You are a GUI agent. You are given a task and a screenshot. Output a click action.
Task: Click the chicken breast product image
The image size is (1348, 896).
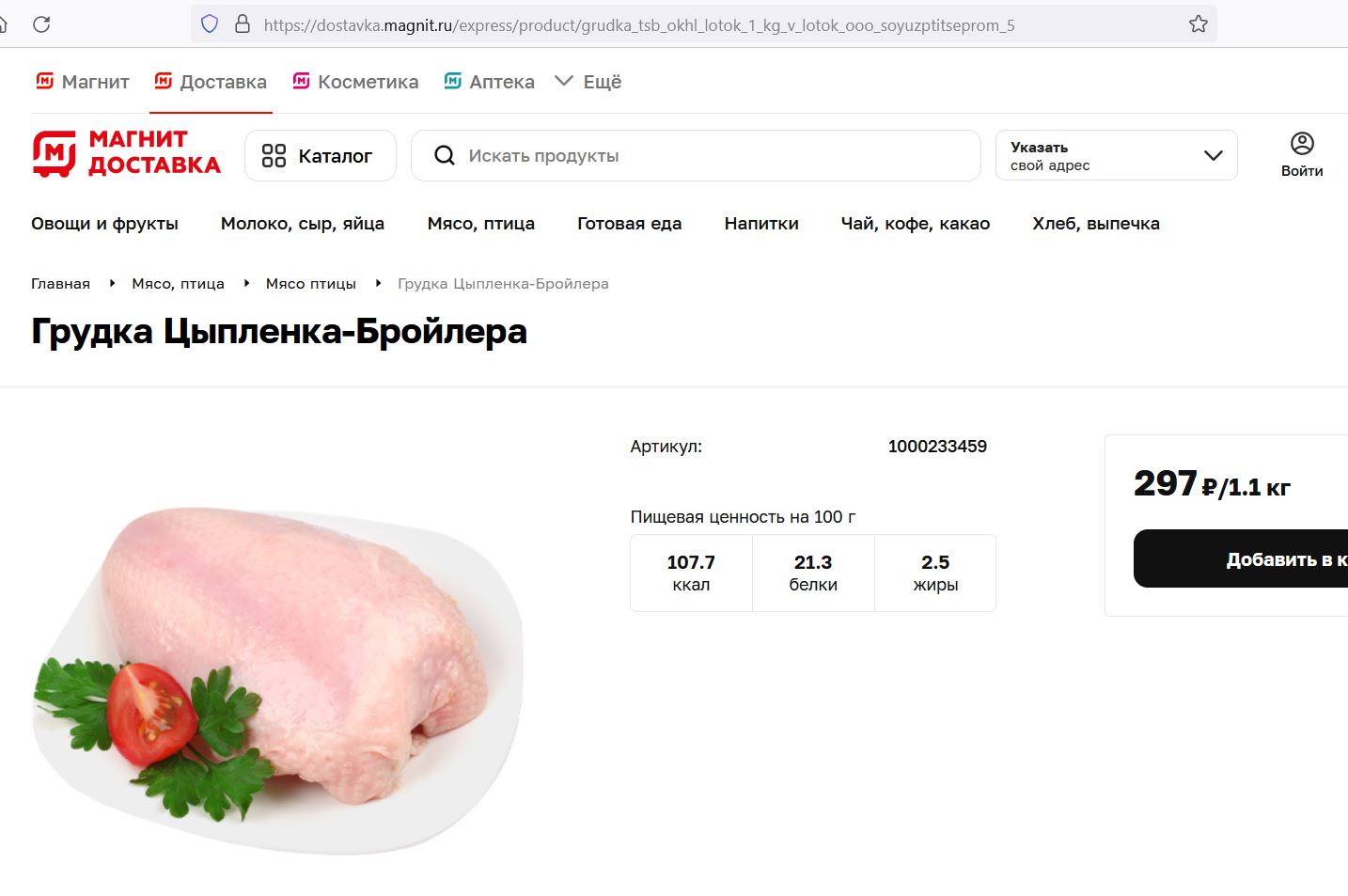click(x=279, y=680)
